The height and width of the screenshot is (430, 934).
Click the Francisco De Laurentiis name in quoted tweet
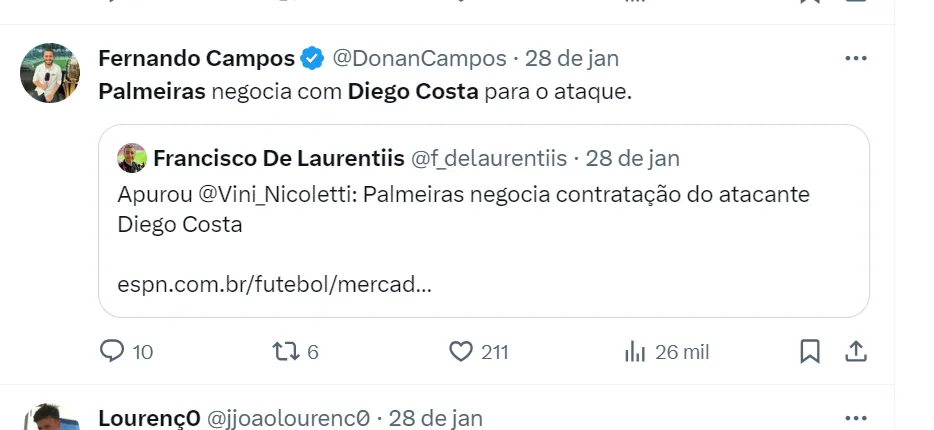click(279, 158)
